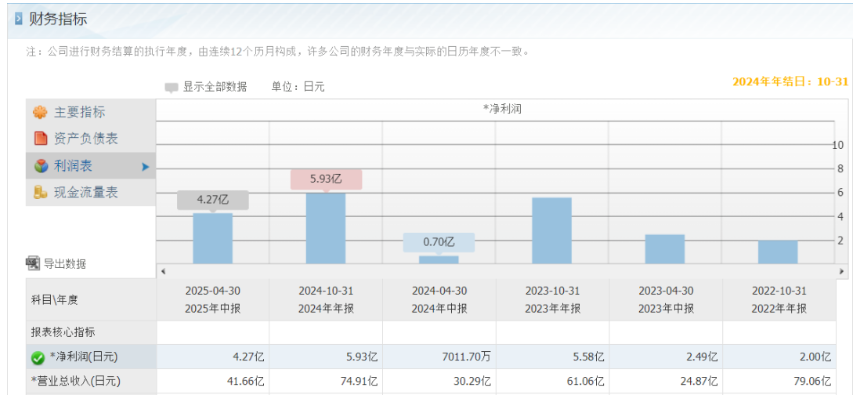This screenshot has width=856, height=415.
Task: Click the 74.91亿 revenue cell
Action: tap(326, 381)
